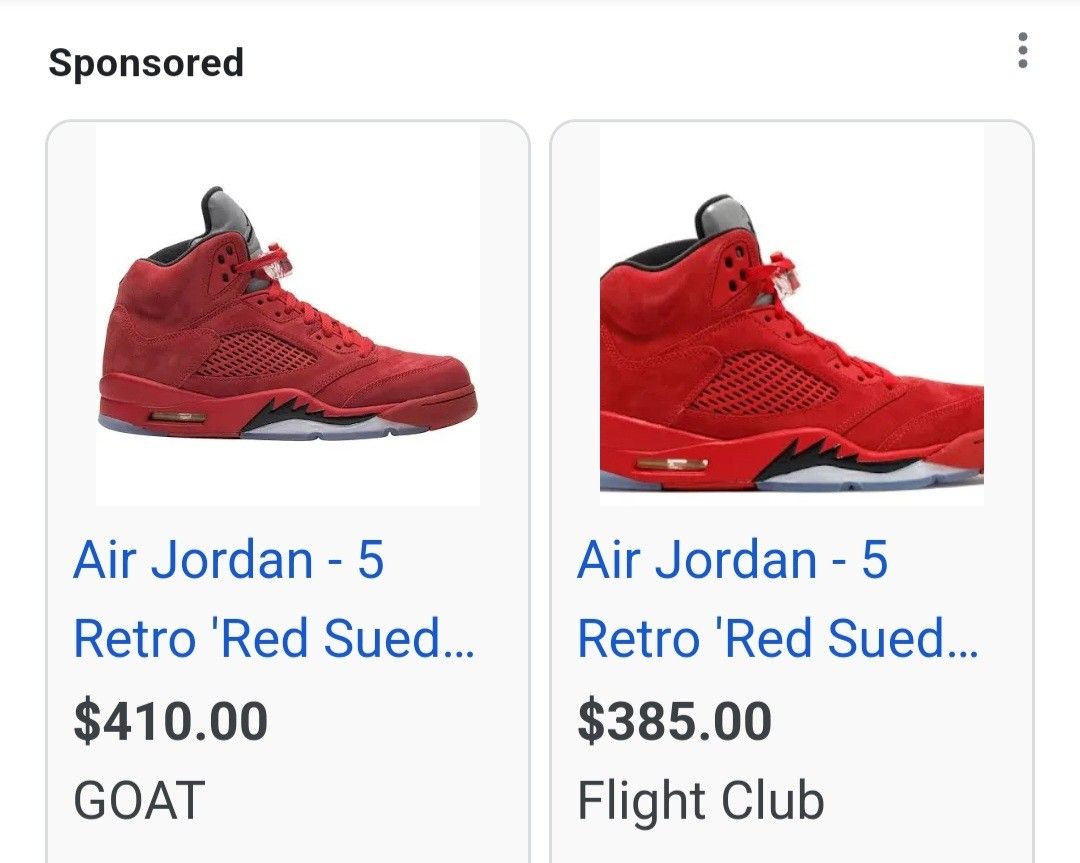
Task: Open the GOAT red shoe product image
Action: [x=288, y=315]
